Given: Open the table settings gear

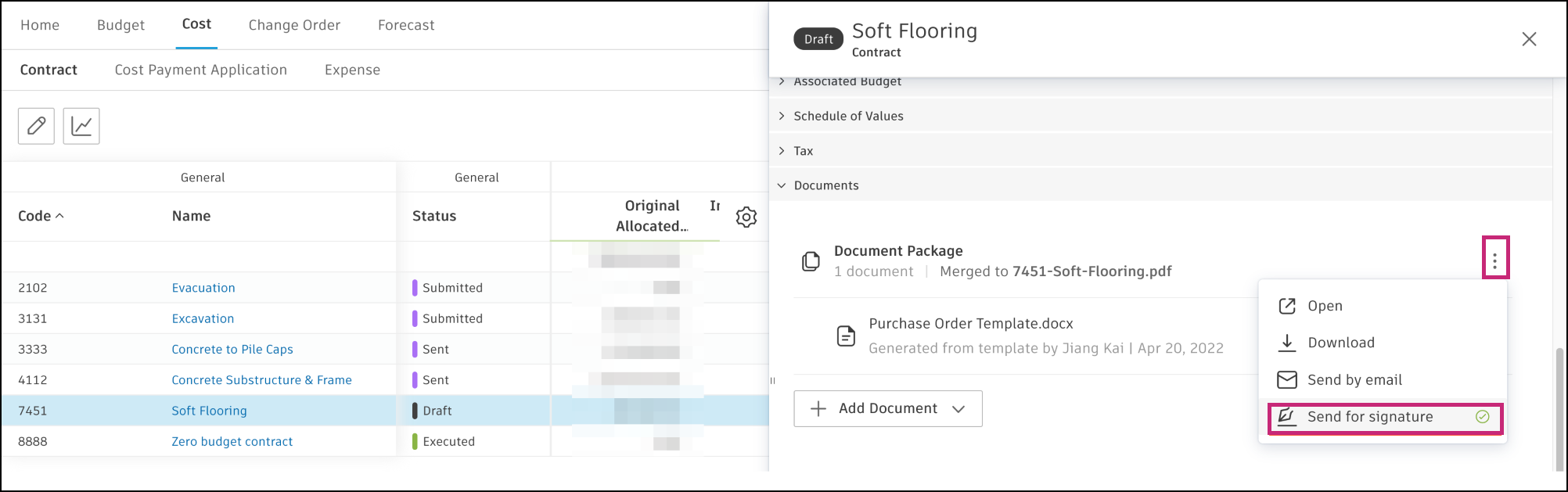Looking at the screenshot, I should [746, 217].
